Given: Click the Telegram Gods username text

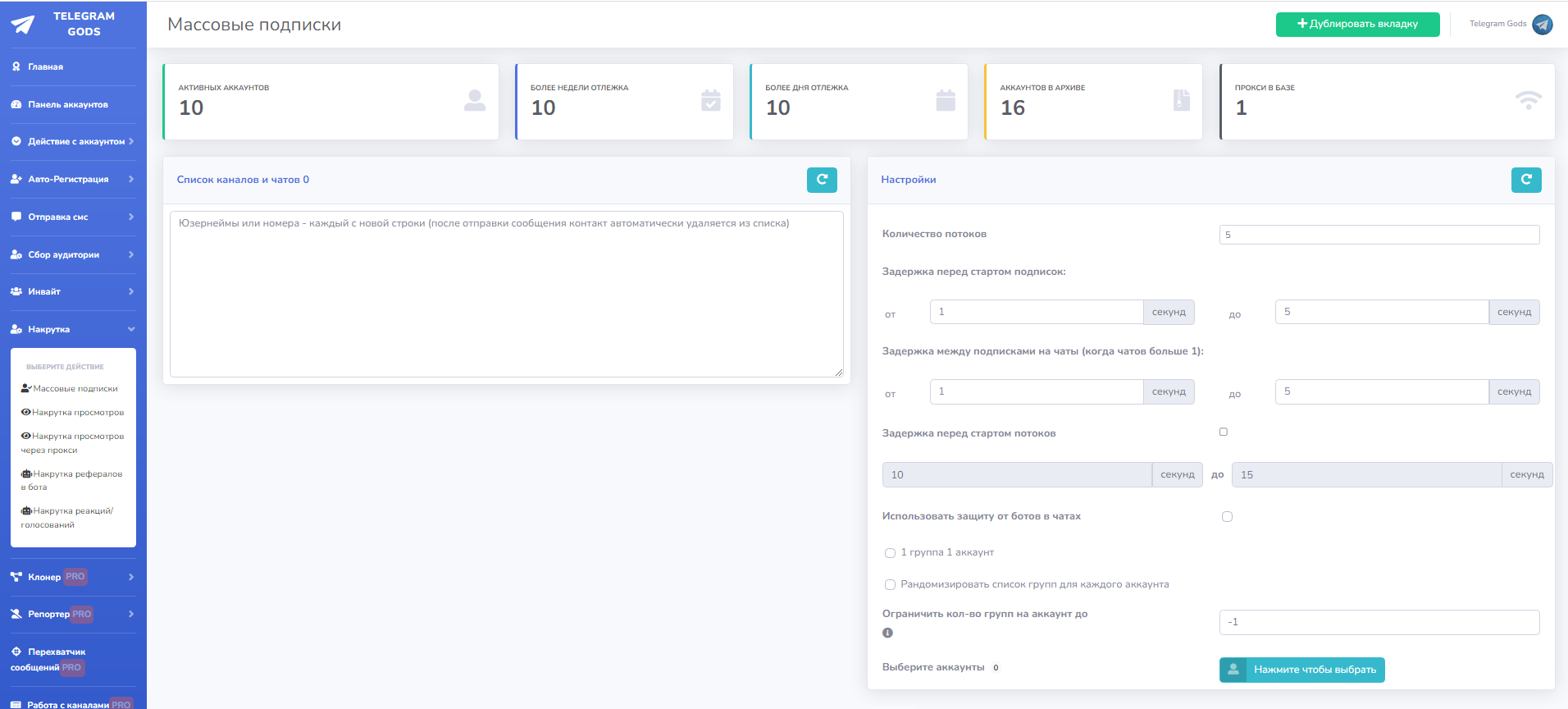Looking at the screenshot, I should click(1497, 24).
